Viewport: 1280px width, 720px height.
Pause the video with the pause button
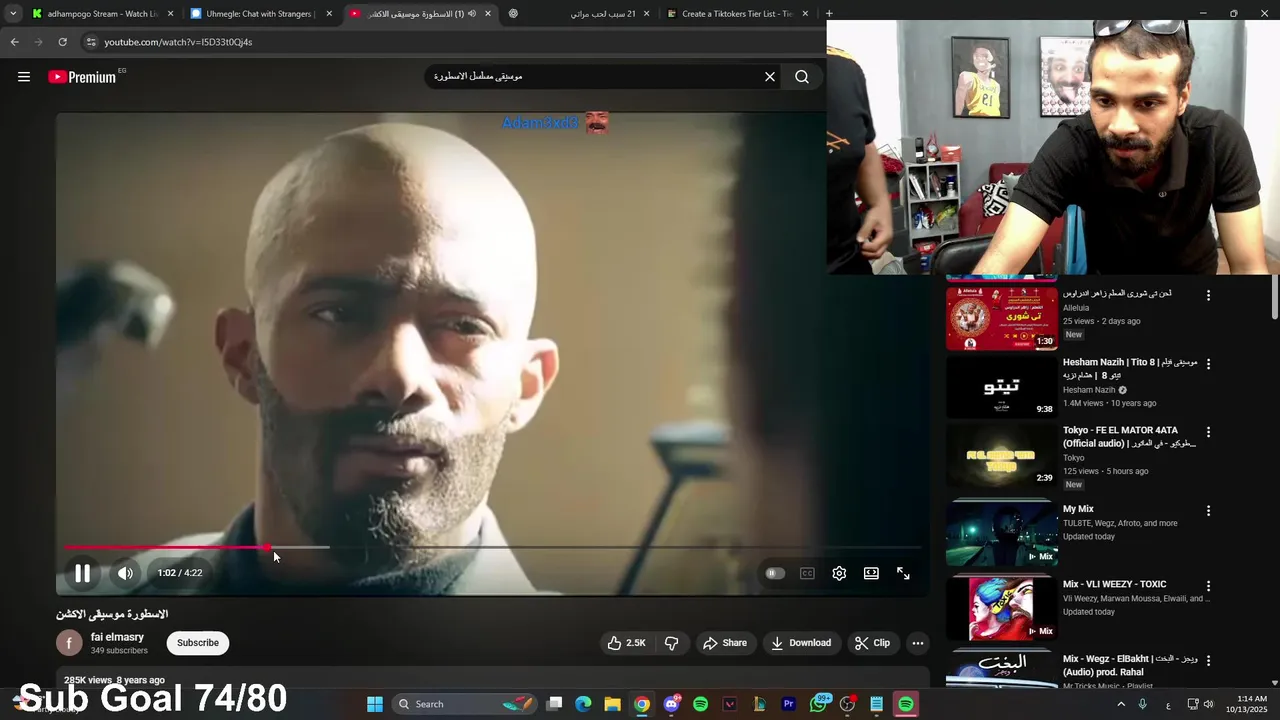[83, 573]
